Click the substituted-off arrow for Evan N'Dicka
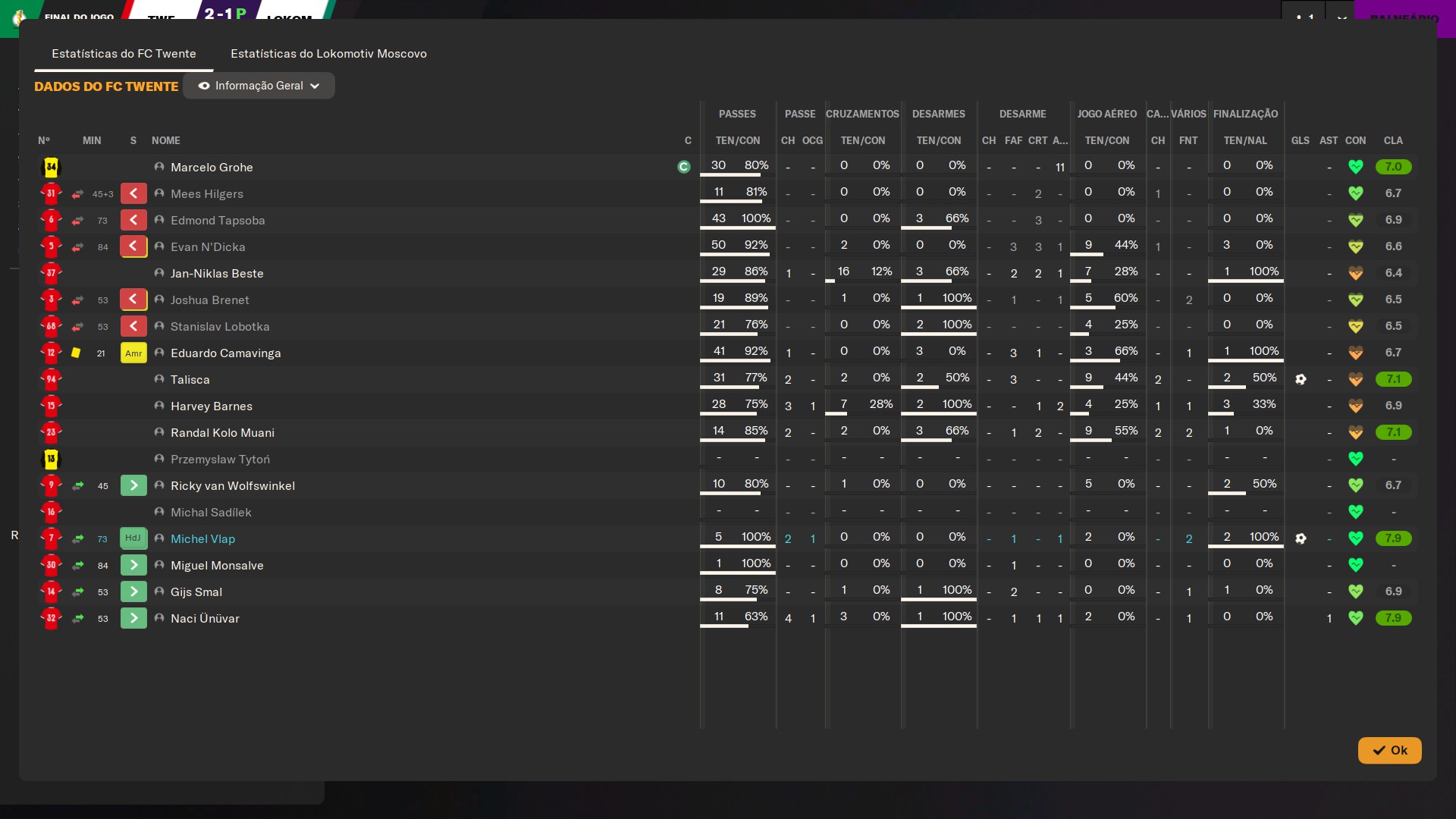The height and width of the screenshot is (819, 1456). pyautogui.click(x=133, y=246)
